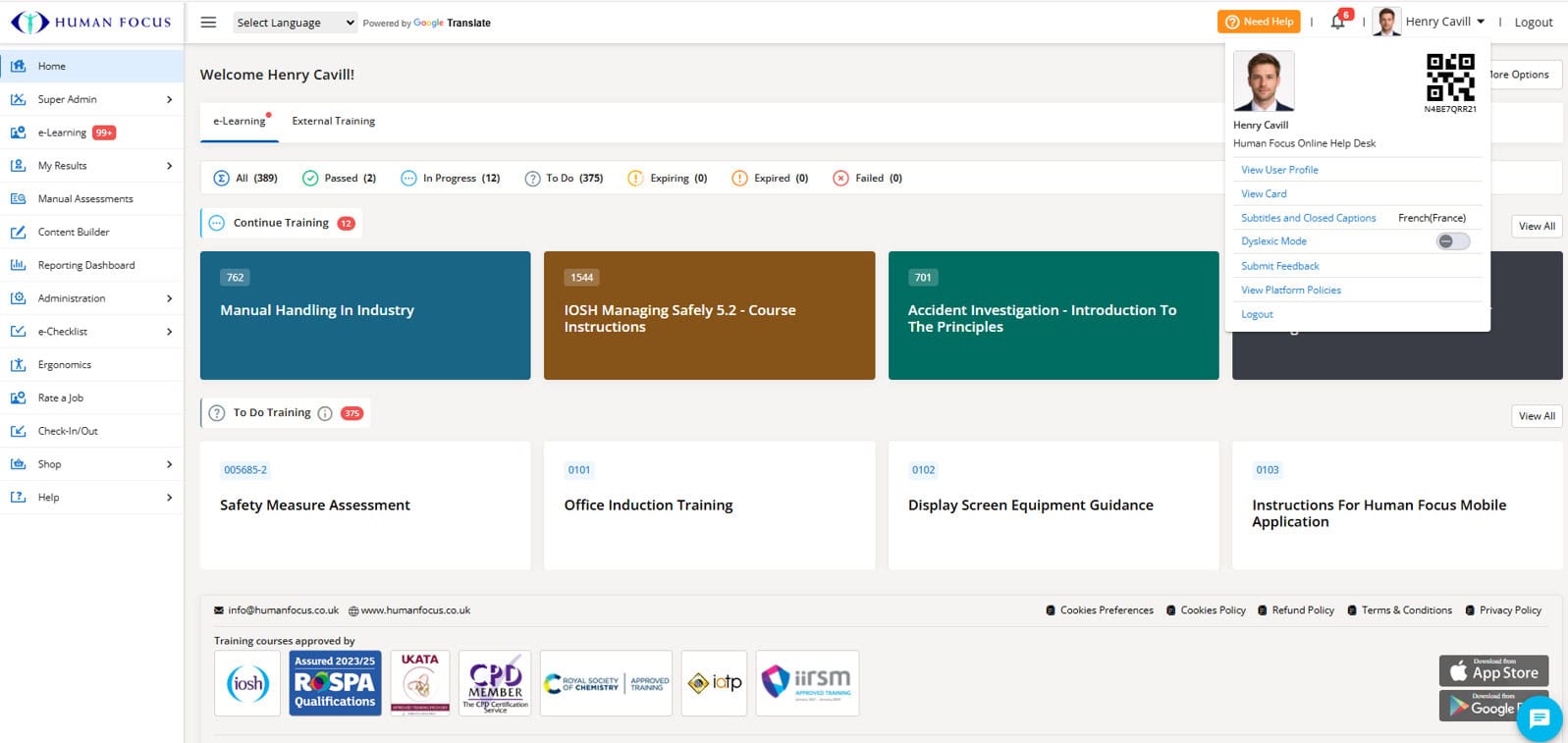Click the iirsm approved training logo
The image size is (1568, 743).
pyautogui.click(x=807, y=683)
